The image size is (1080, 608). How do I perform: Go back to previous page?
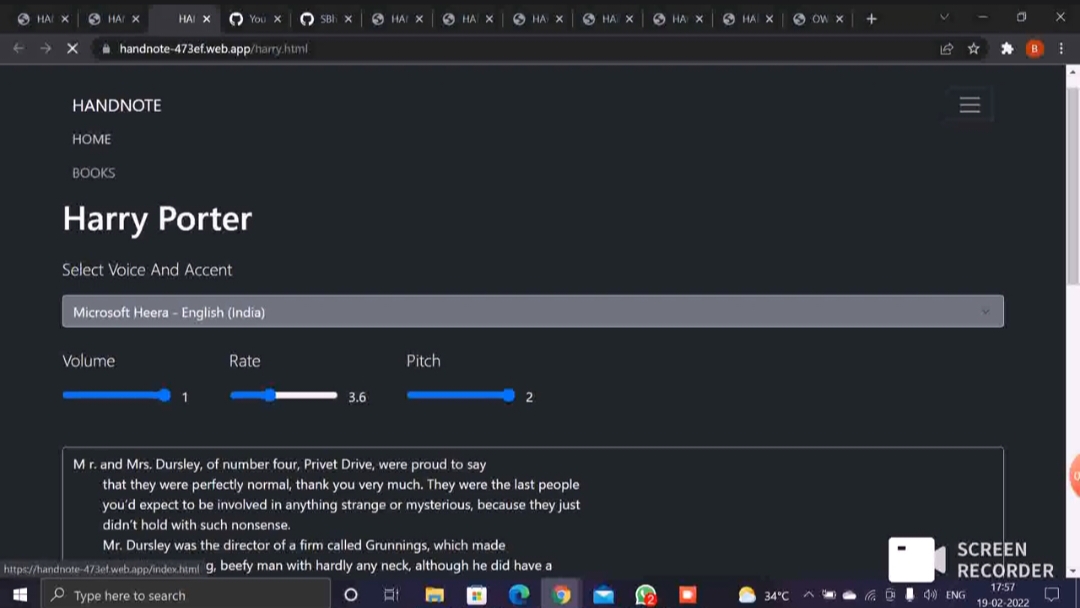[x=19, y=49]
